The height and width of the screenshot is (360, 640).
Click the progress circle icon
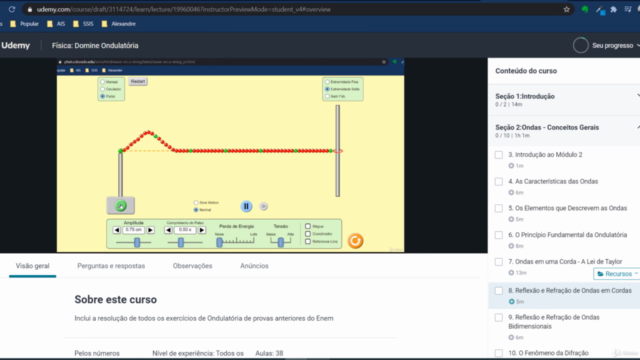tap(580, 45)
